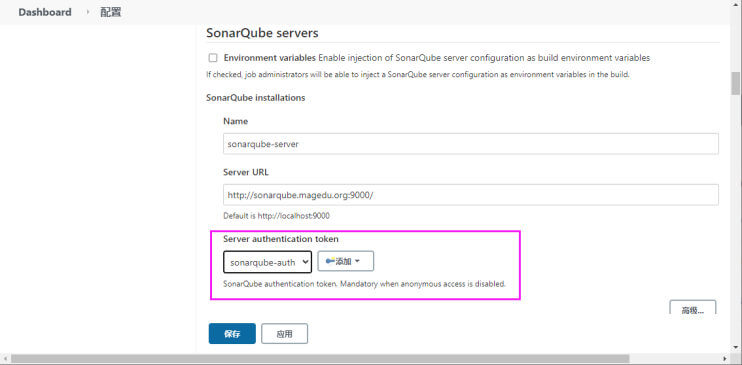742x365 pixels.
Task: Open the sonarqube-auth token dropdown
Action: click(267, 262)
